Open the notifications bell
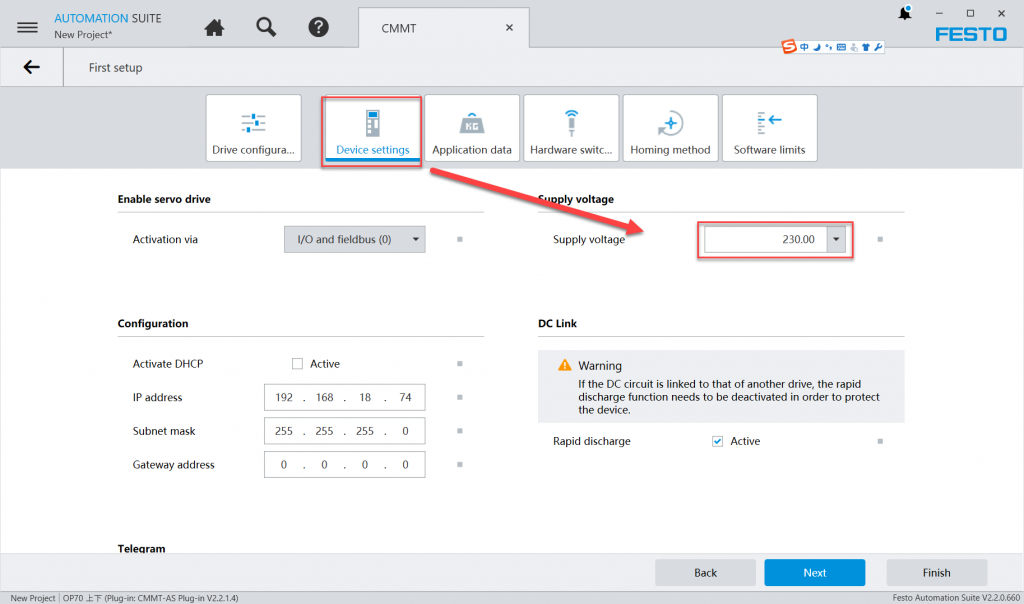This screenshot has height=604, width=1024. tap(904, 13)
